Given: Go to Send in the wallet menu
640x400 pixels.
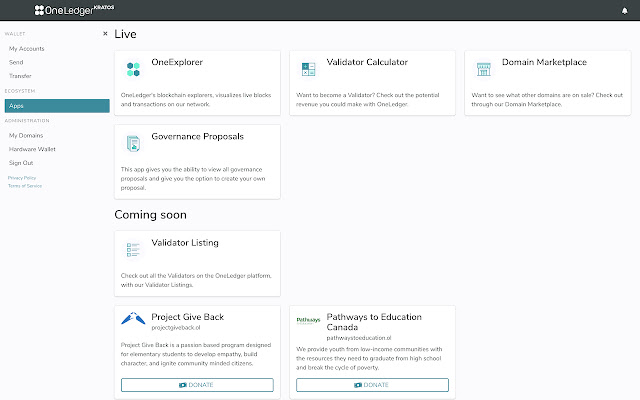Looking at the screenshot, I should point(16,62).
